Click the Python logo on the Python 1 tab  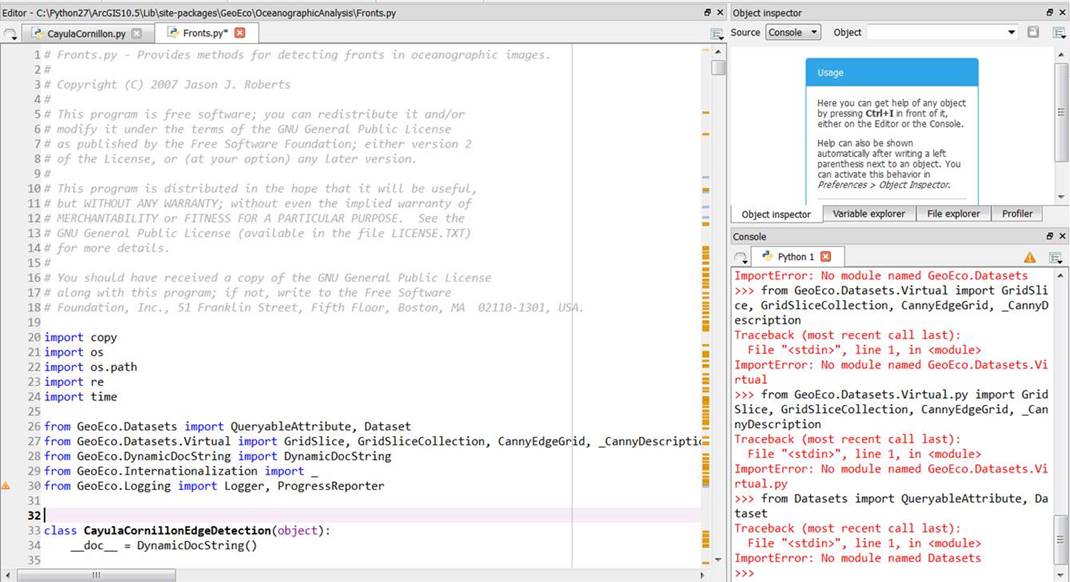tap(767, 257)
